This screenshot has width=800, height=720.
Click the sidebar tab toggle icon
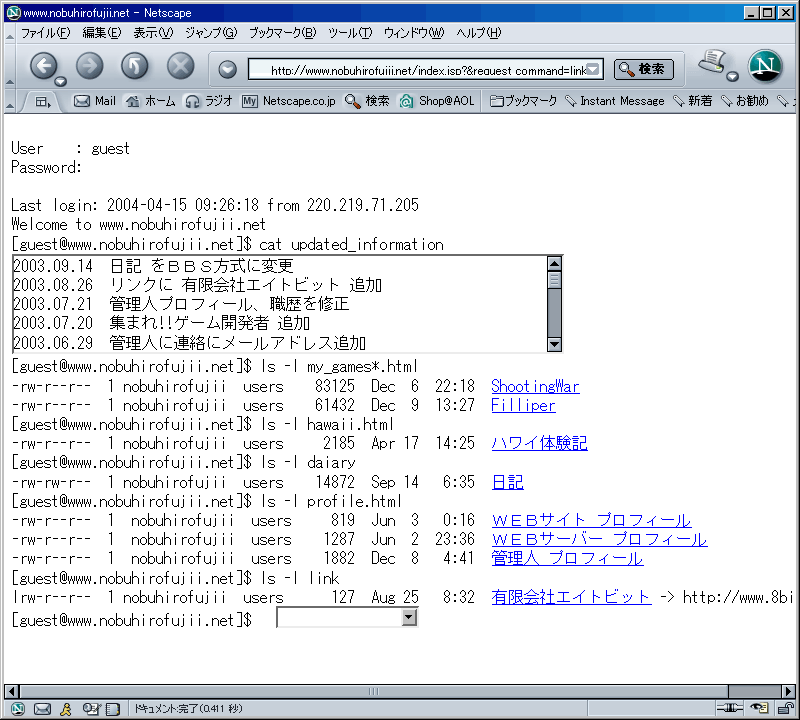(42, 102)
